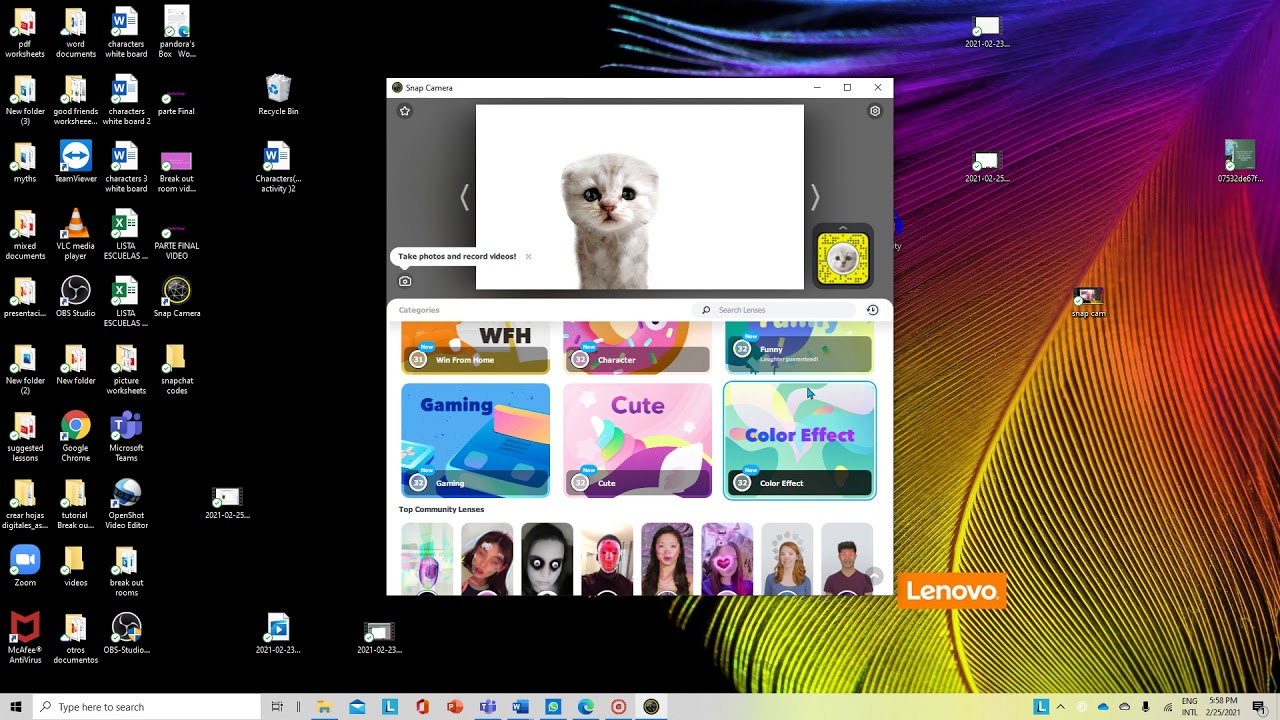Image resolution: width=1280 pixels, height=720 pixels.
Task: Select Zoom desktop icon
Action: click(x=25, y=566)
